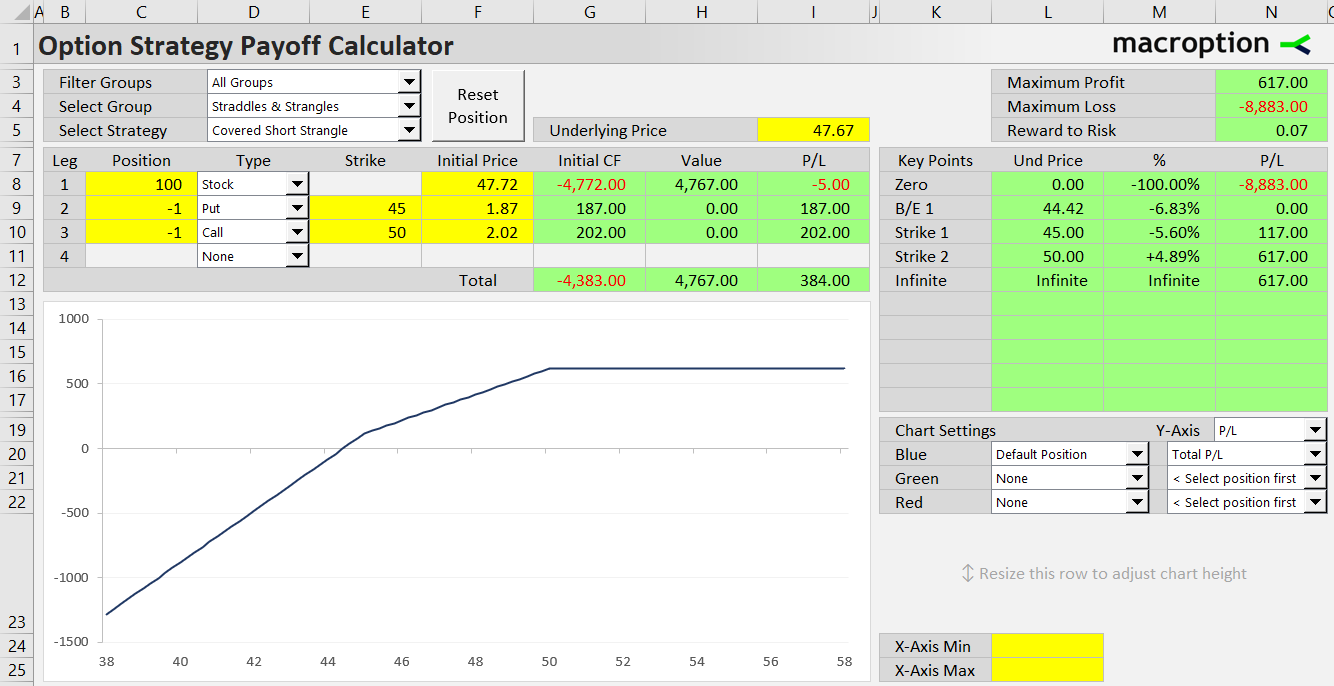This screenshot has width=1334, height=686.
Task: Select the Zero row percent cell -100.00%
Action: 1159,184
